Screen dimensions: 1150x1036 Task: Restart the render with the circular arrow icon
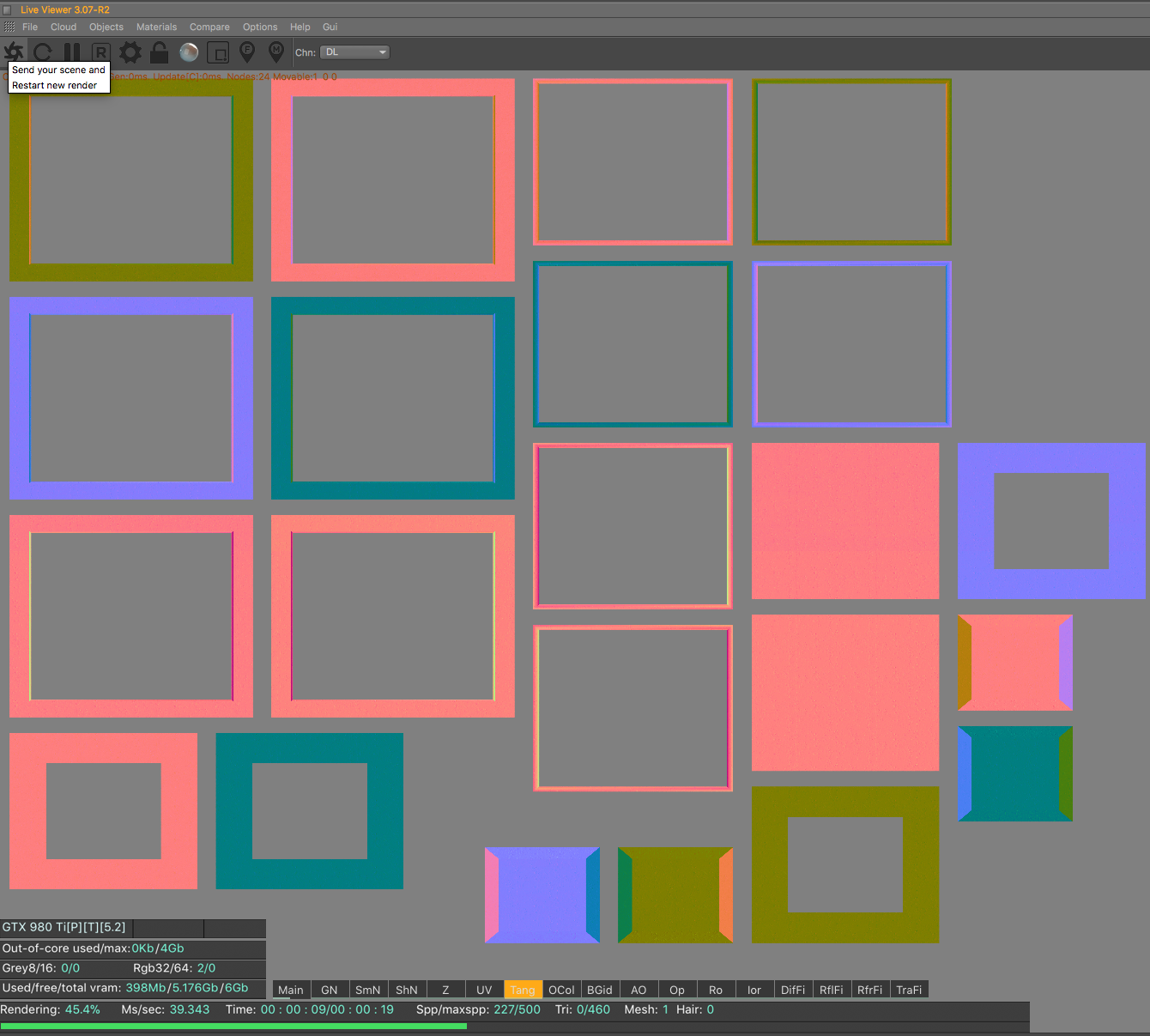pyautogui.click(x=43, y=52)
